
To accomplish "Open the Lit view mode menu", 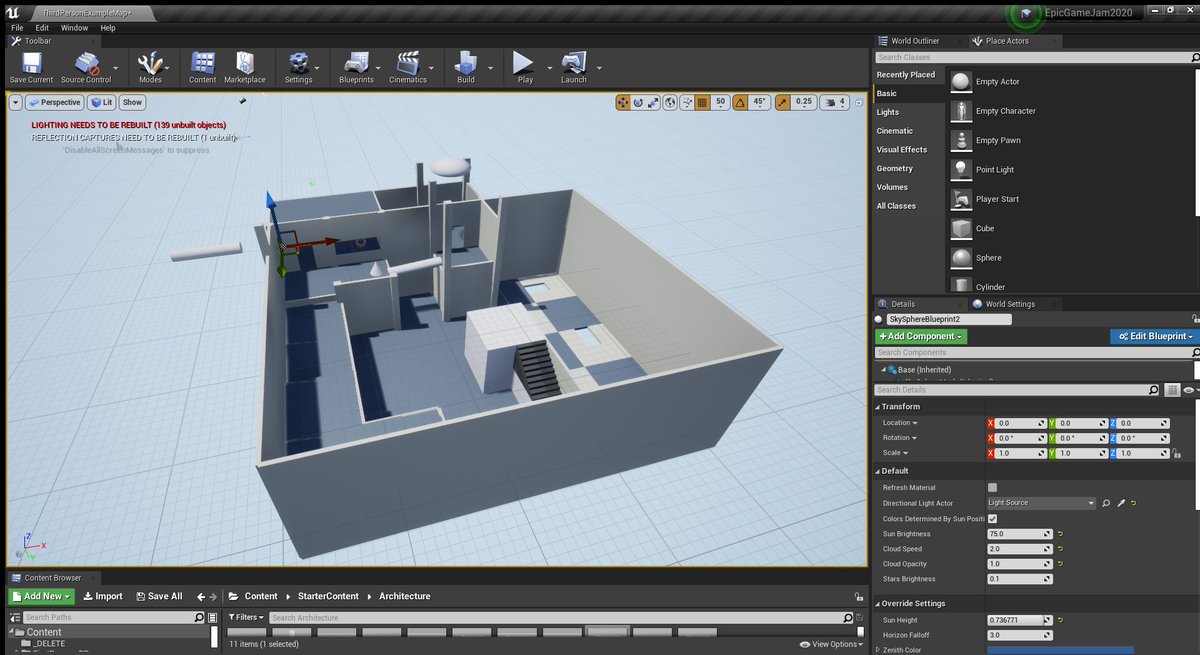I will click(101, 102).
